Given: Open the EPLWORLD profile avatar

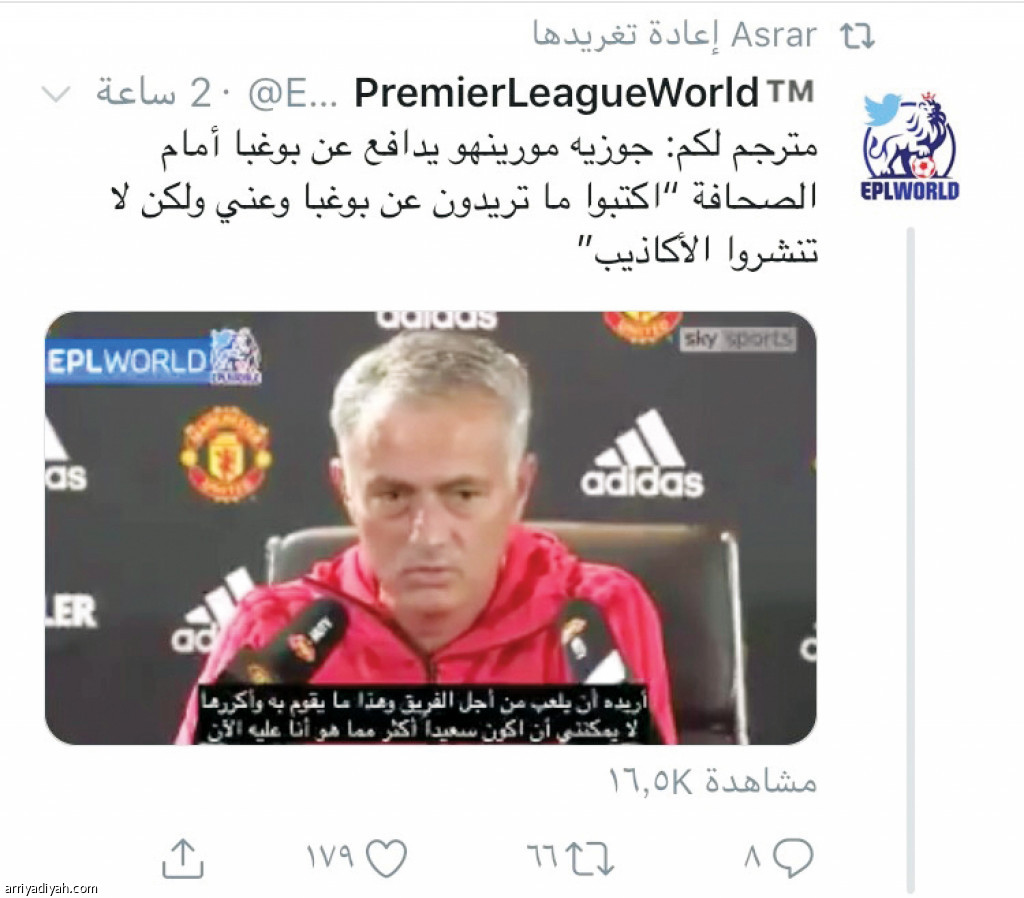Looking at the screenshot, I should 909,146.
